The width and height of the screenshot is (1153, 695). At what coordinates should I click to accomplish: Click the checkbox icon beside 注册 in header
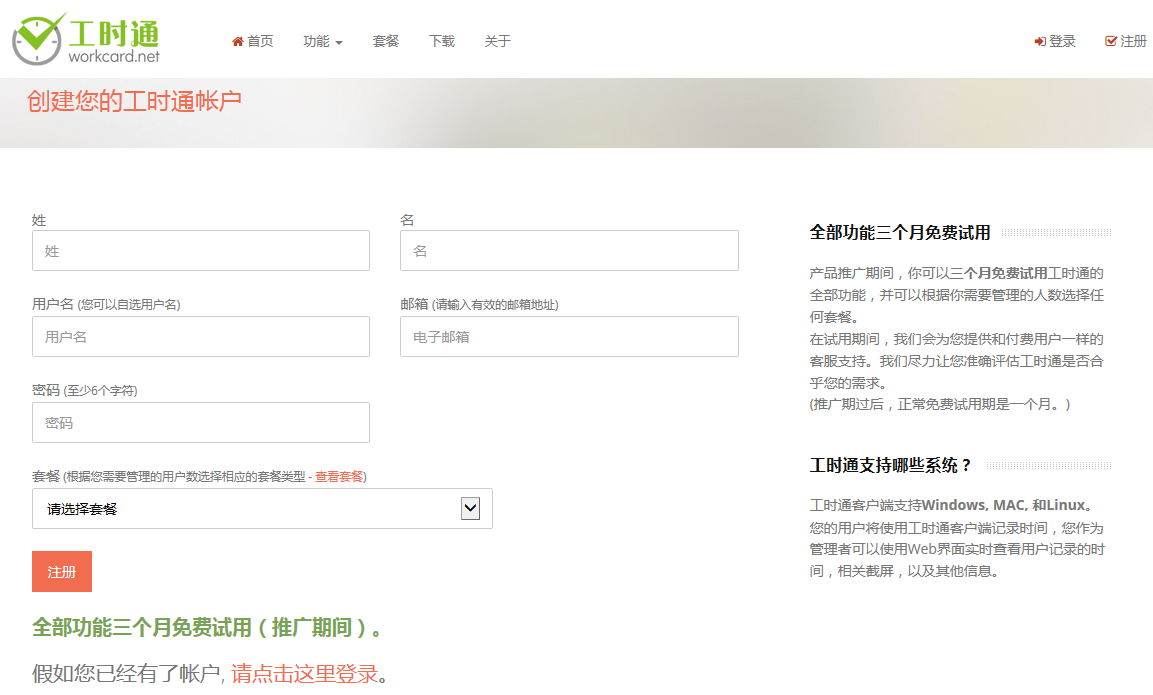point(1110,41)
